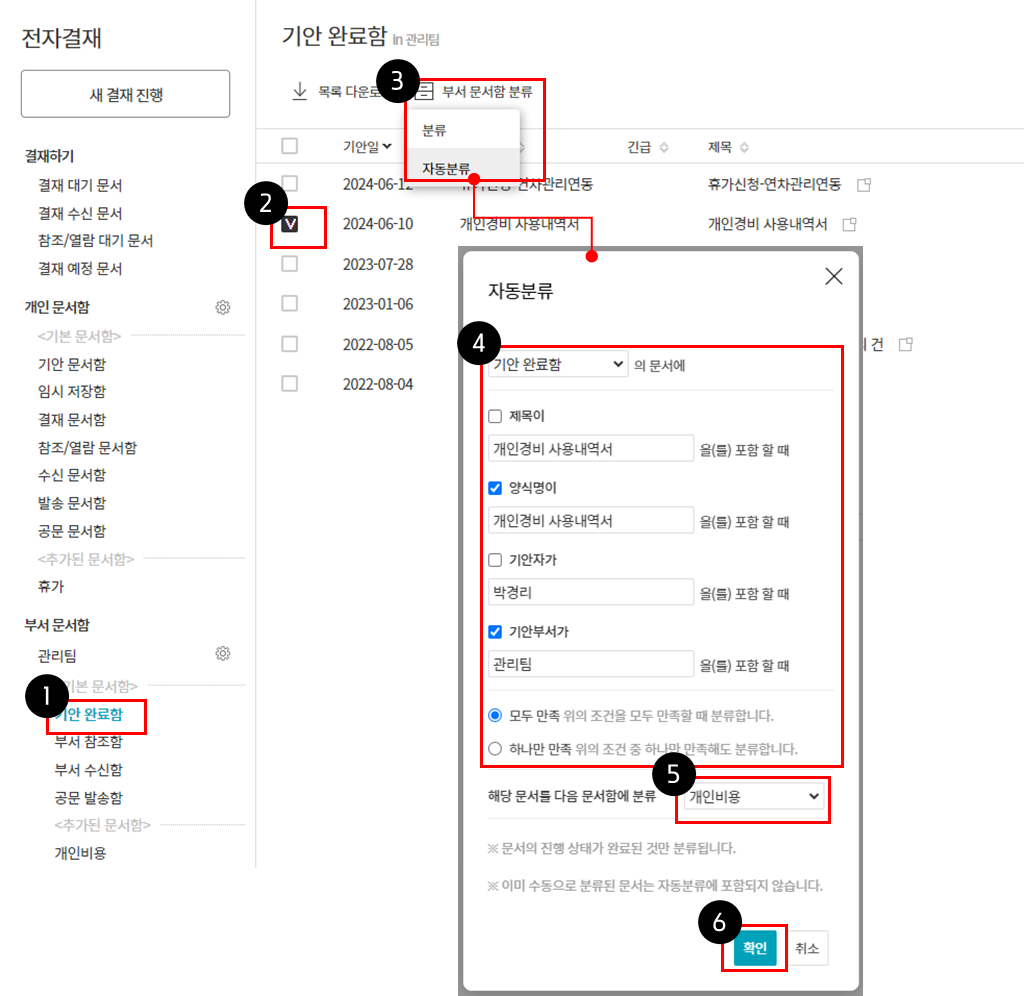
Task: Enable the 제목이 condition checkbox
Action: point(495,416)
